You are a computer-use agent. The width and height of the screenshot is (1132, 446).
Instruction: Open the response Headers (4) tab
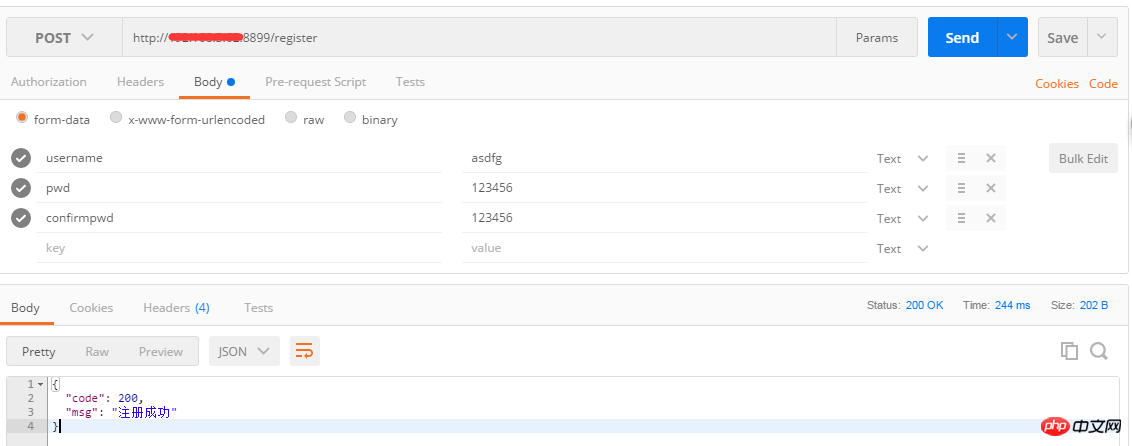[176, 307]
